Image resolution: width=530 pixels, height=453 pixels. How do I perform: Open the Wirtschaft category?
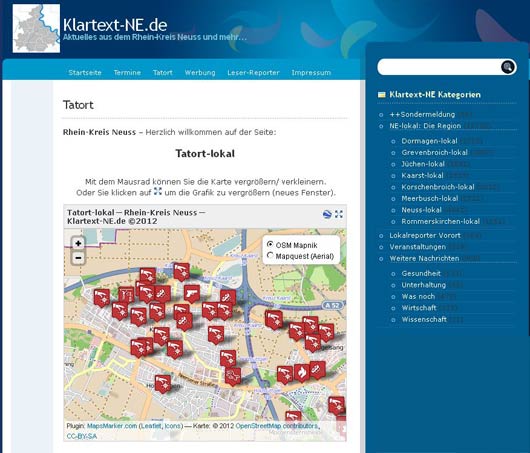419,308
